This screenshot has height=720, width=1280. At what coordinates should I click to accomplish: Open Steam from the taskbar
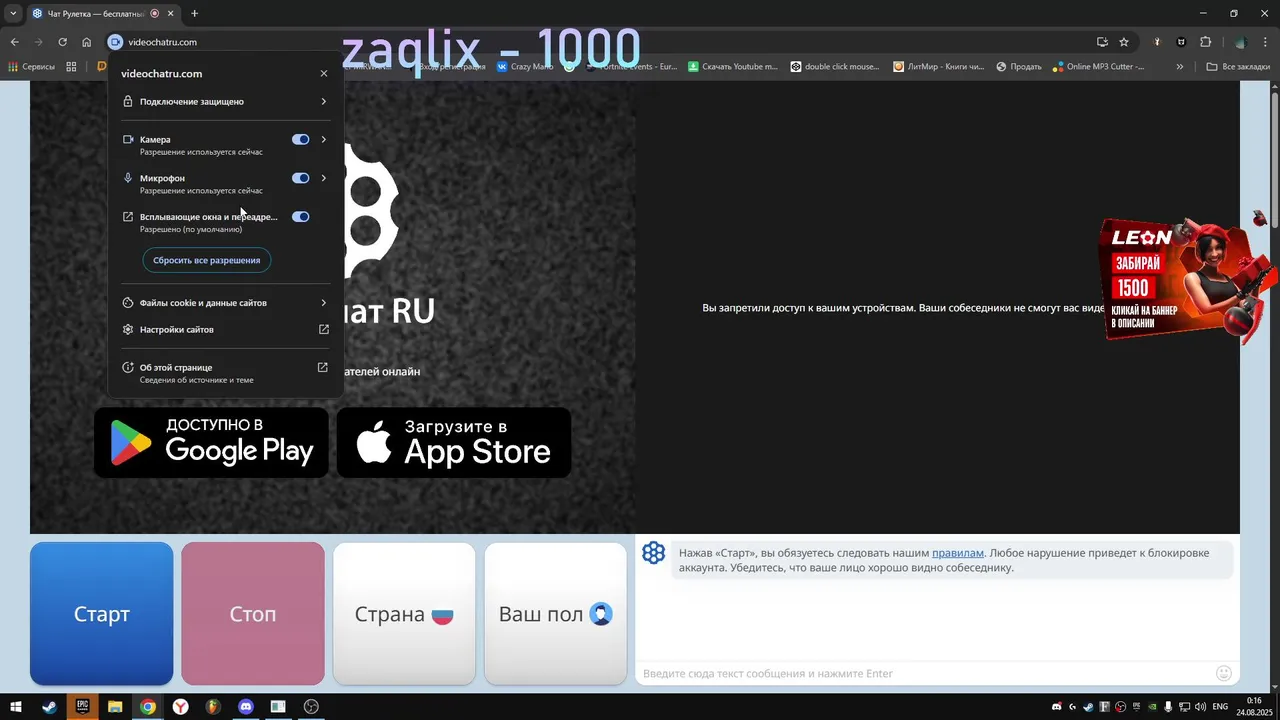[49, 707]
